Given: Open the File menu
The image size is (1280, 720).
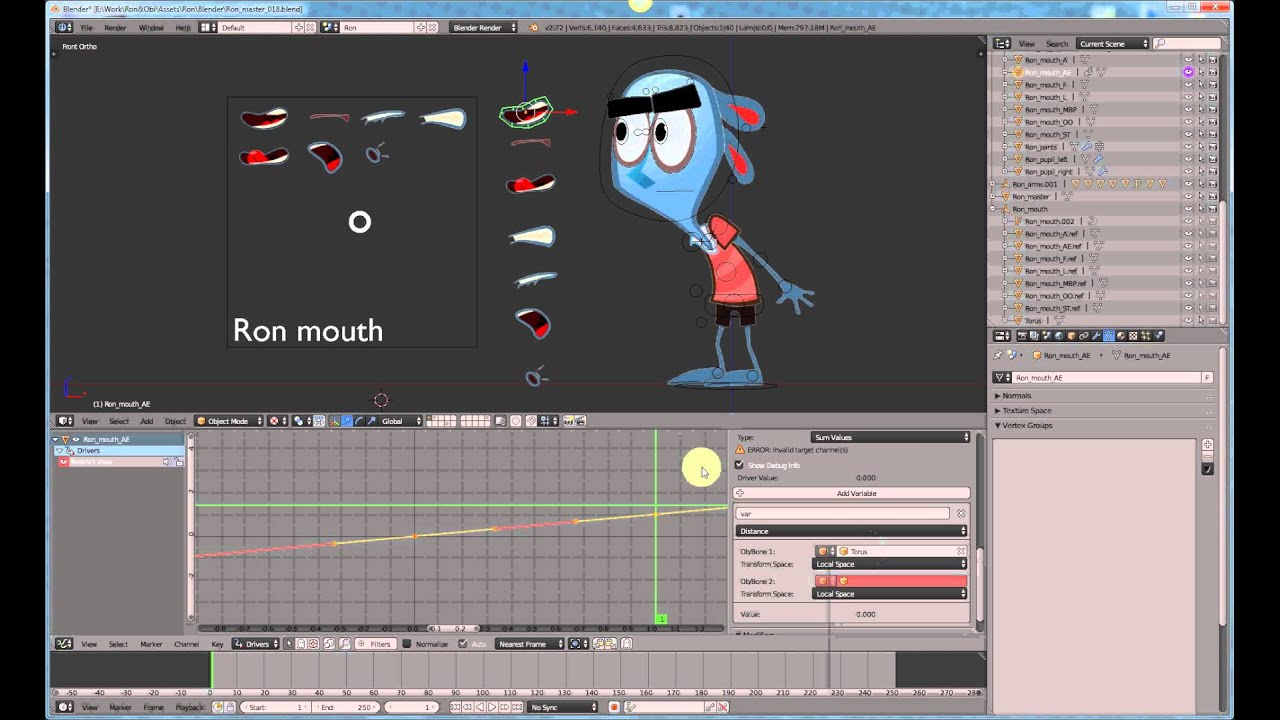Looking at the screenshot, I should pos(87,27).
